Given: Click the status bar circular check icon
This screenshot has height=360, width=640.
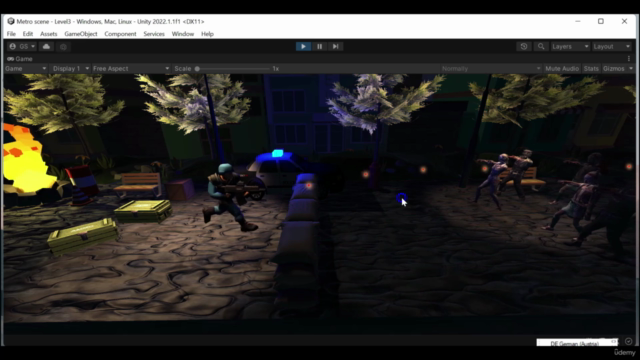Looking at the screenshot, I should [x=629, y=341].
